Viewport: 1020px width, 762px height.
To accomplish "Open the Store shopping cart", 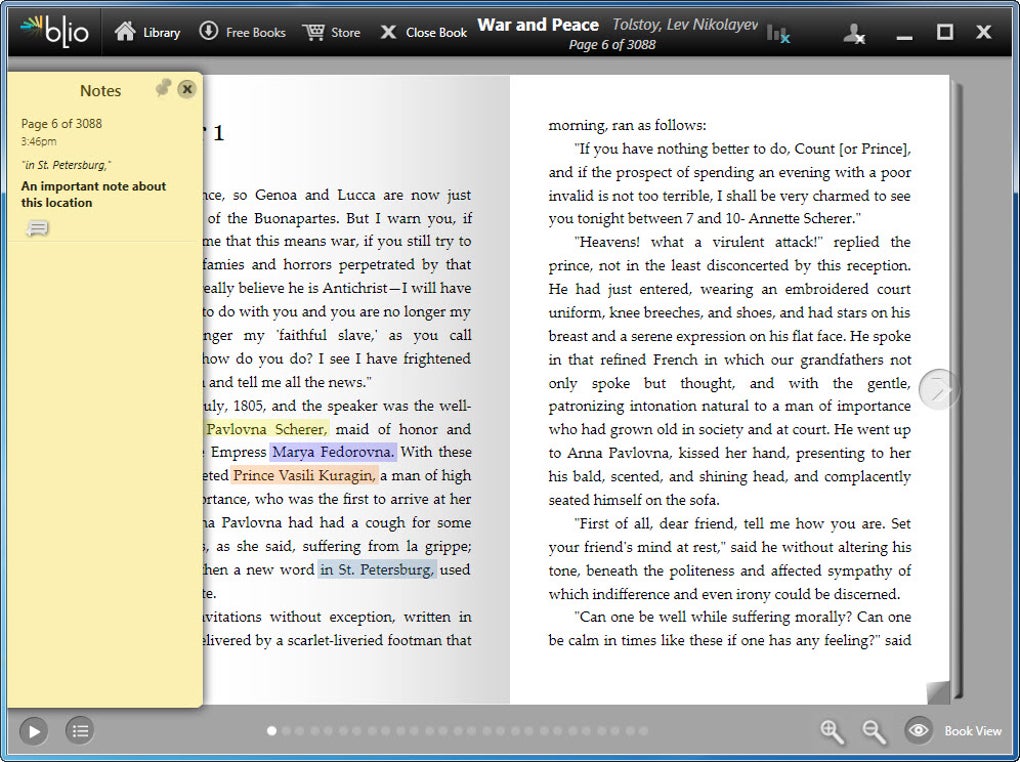I will 314,32.
